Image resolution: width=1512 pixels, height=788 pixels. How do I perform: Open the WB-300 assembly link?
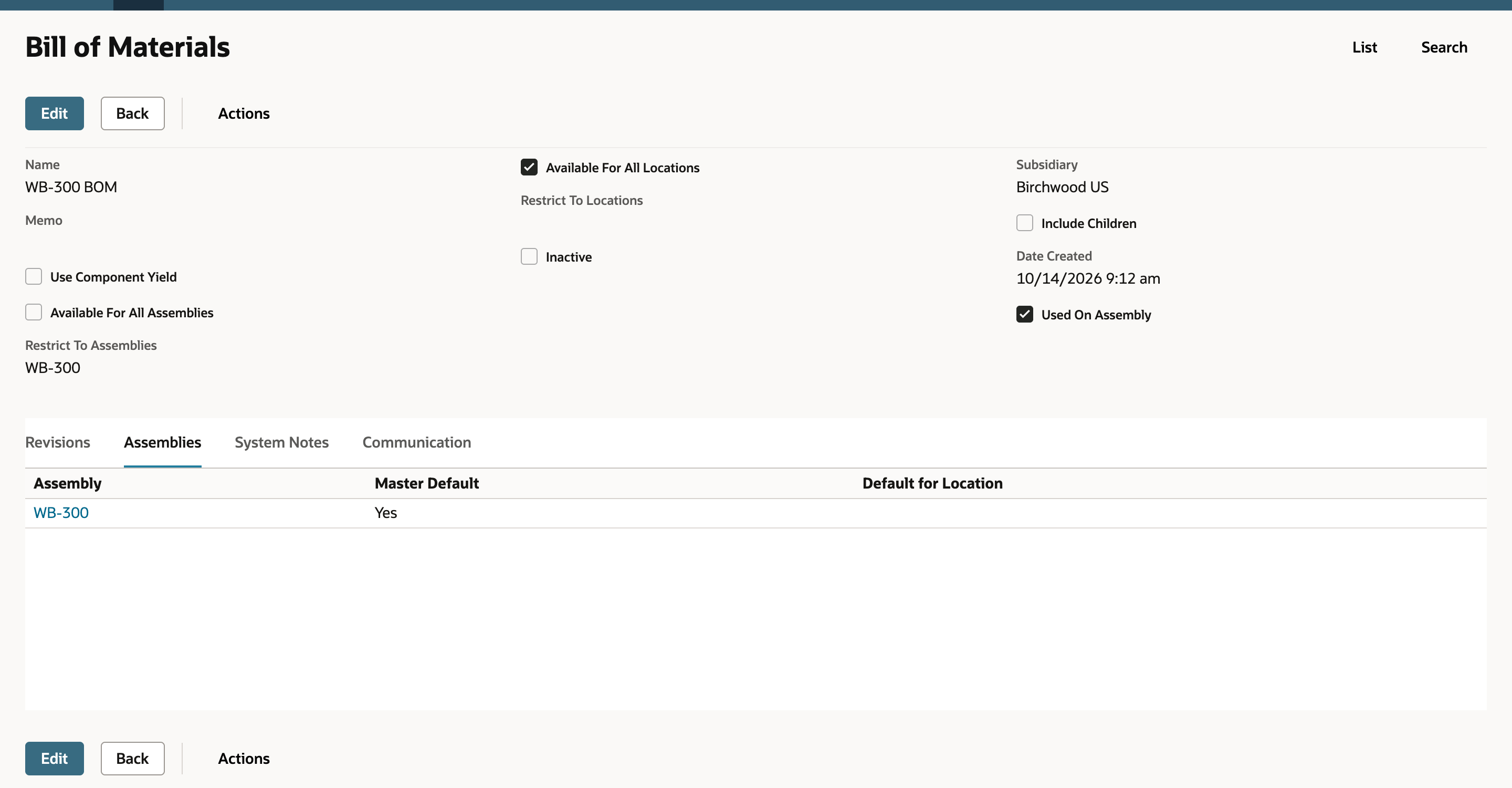pos(61,513)
